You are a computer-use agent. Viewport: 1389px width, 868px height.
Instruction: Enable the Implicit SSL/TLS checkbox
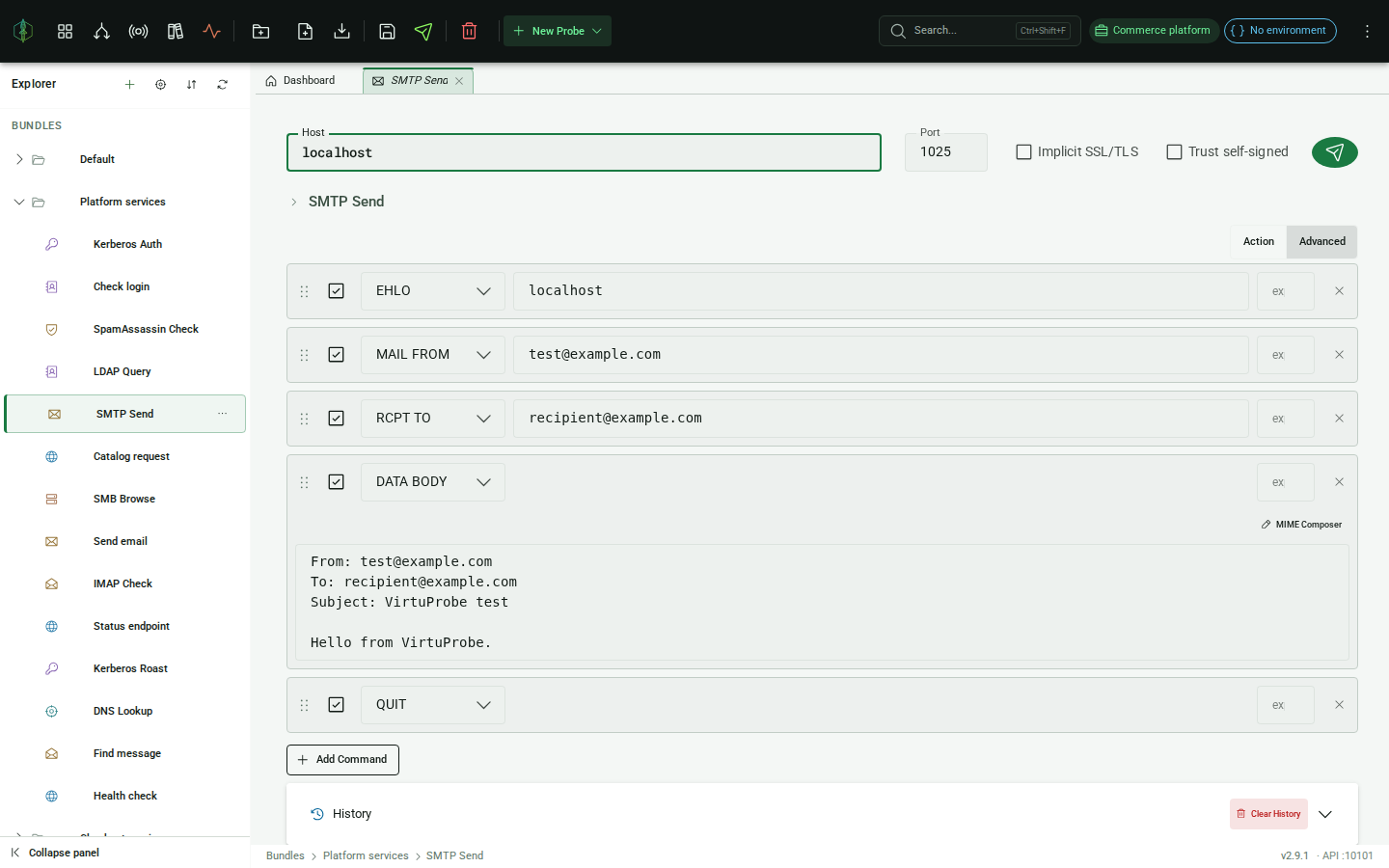1023,152
